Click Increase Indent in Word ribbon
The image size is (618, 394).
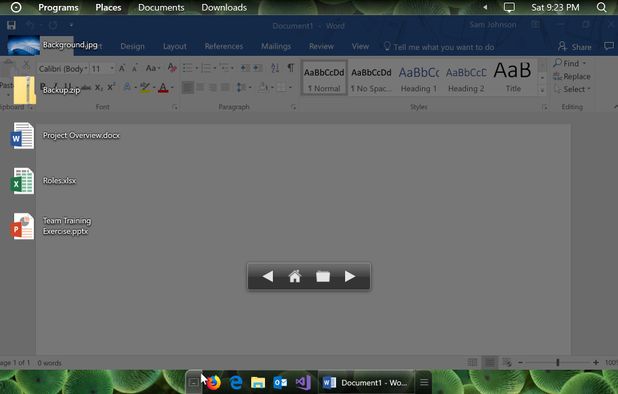[258, 68]
